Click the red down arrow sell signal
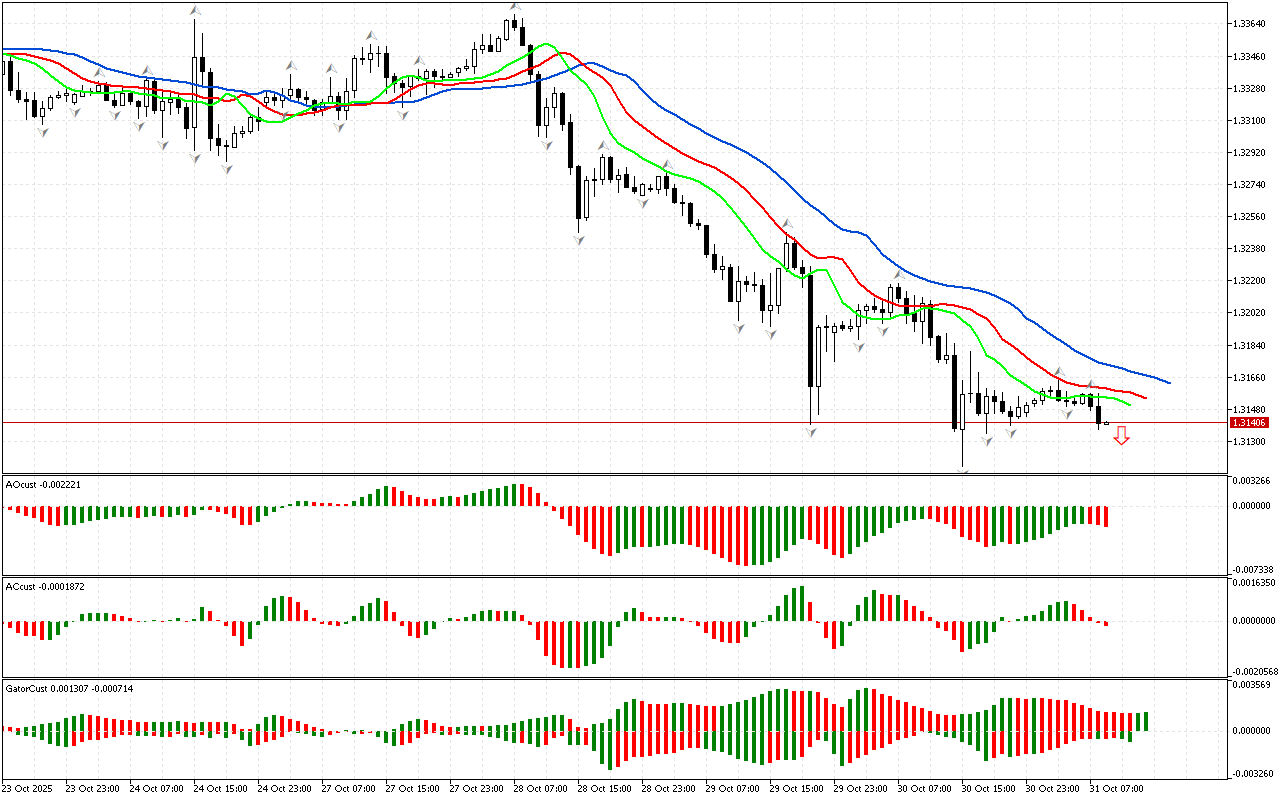1280x800 pixels. tap(1122, 435)
